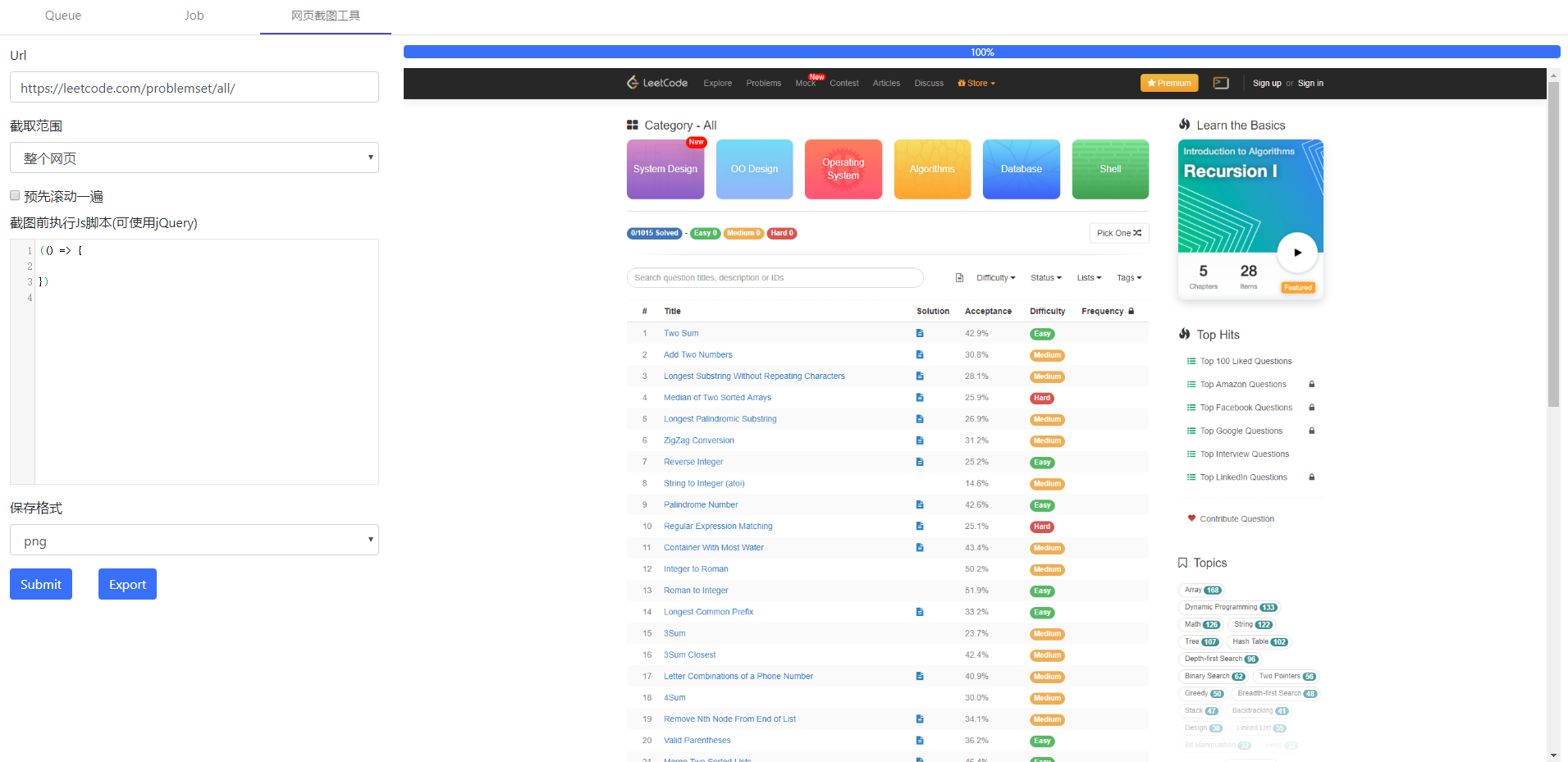The width and height of the screenshot is (1568, 762).
Task: Click the Premium star button
Action: (1169, 83)
